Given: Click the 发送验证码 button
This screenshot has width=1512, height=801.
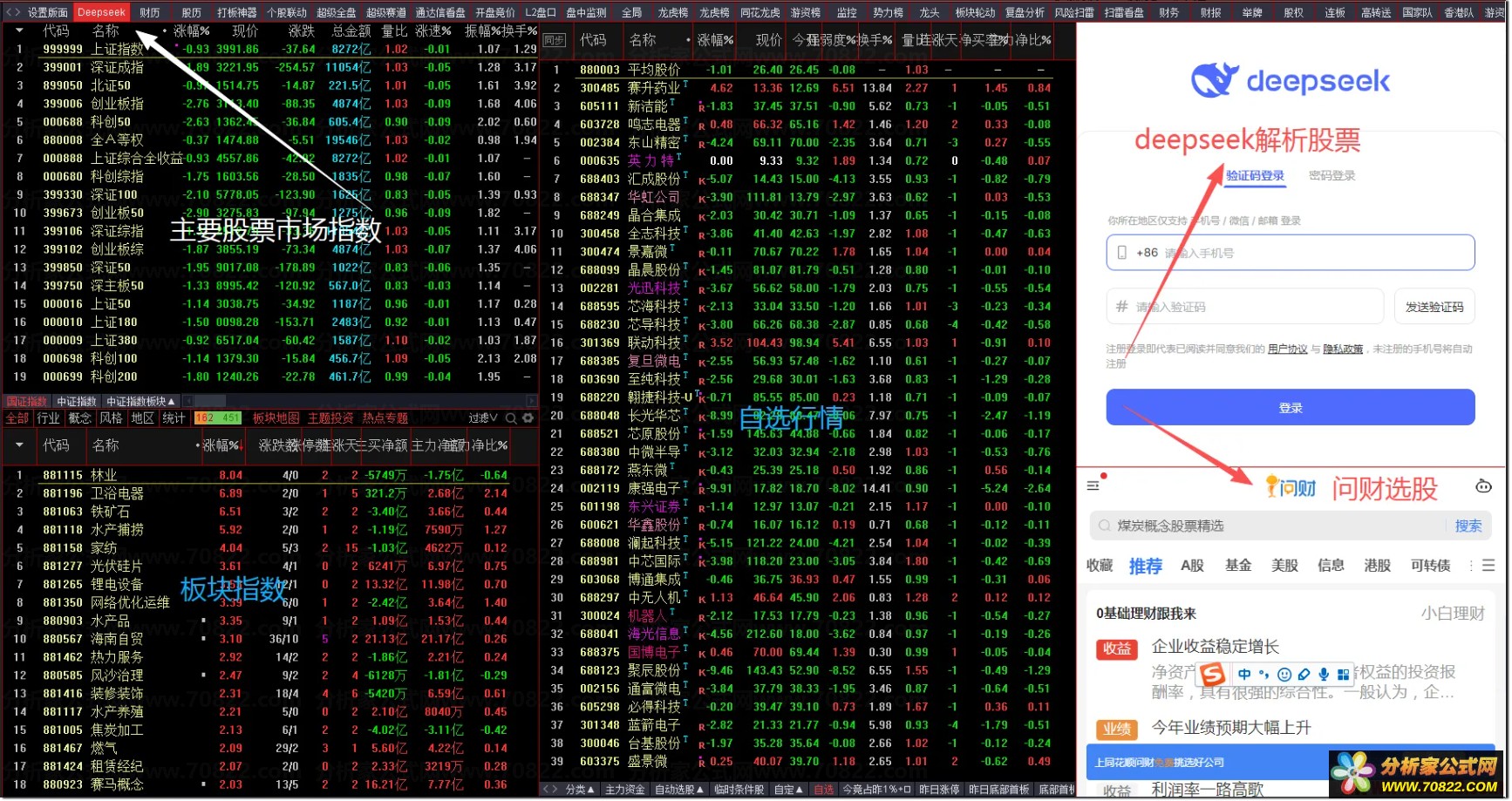Looking at the screenshot, I should 1434,307.
